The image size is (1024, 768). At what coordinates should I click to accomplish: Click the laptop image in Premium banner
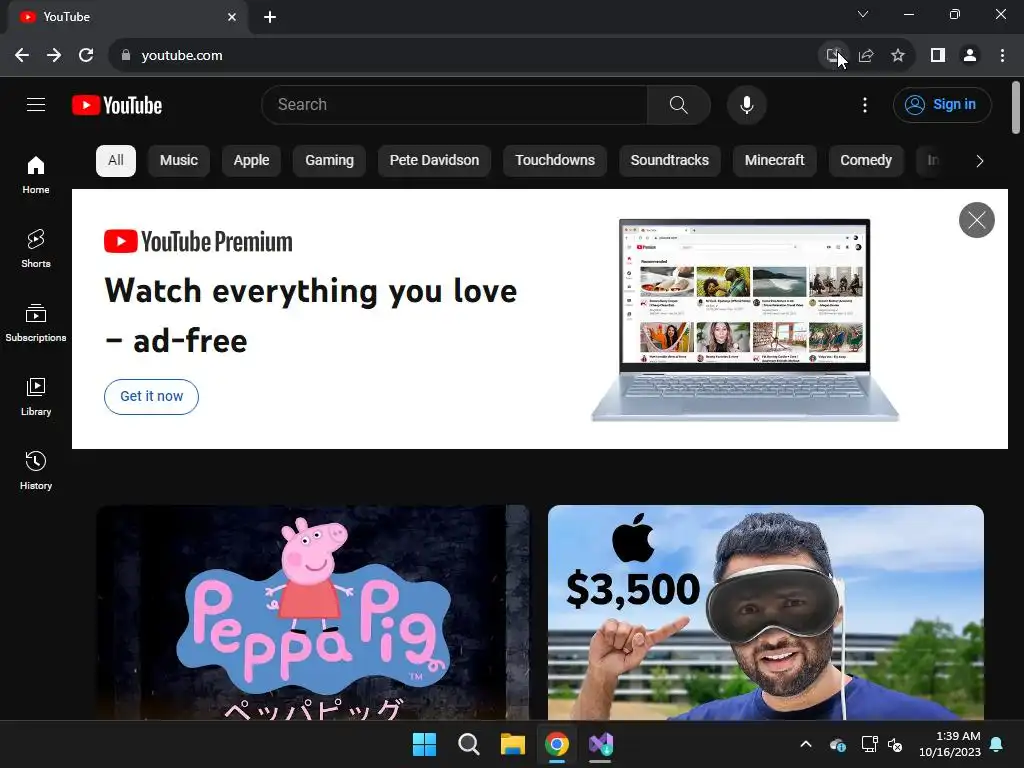pos(744,320)
